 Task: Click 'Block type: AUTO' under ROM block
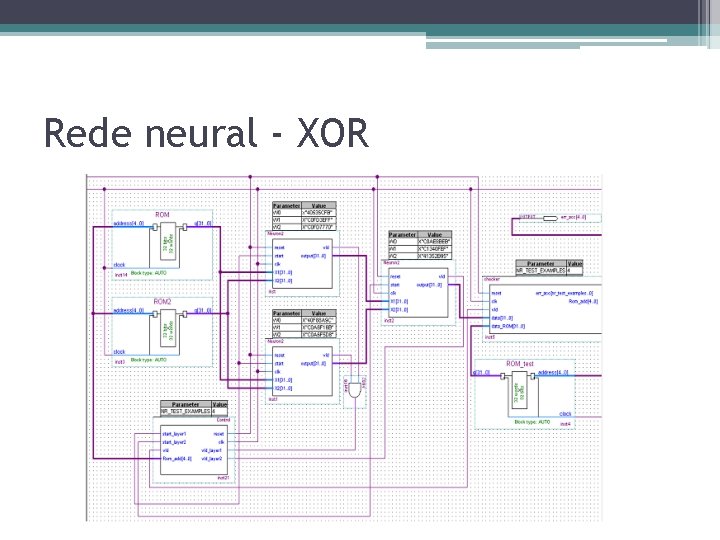click(148, 273)
